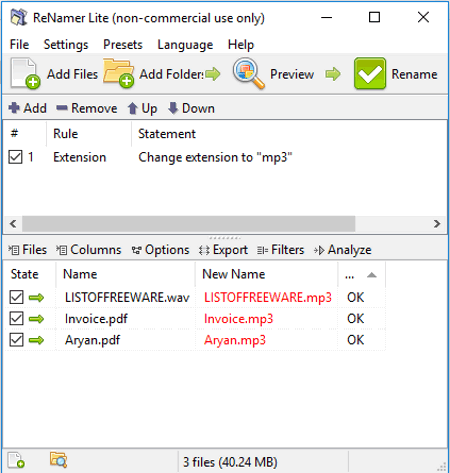450x473 pixels.
Task: Click the Analyze button
Action: coord(343,250)
